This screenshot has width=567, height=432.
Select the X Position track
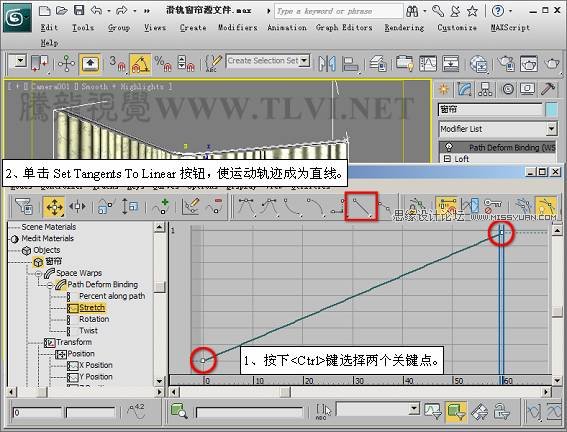coord(96,365)
